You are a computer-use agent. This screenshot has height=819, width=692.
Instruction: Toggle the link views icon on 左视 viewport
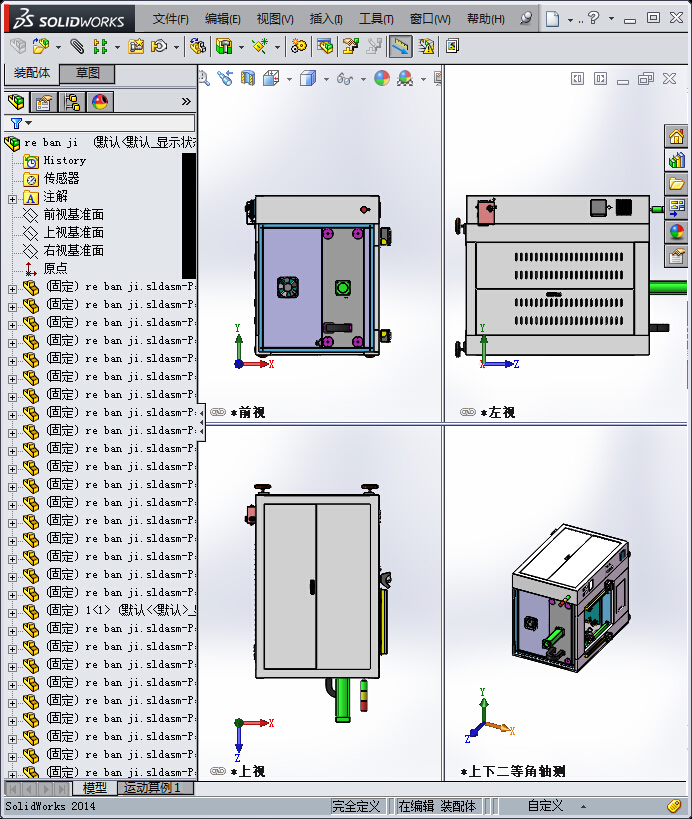[468, 412]
